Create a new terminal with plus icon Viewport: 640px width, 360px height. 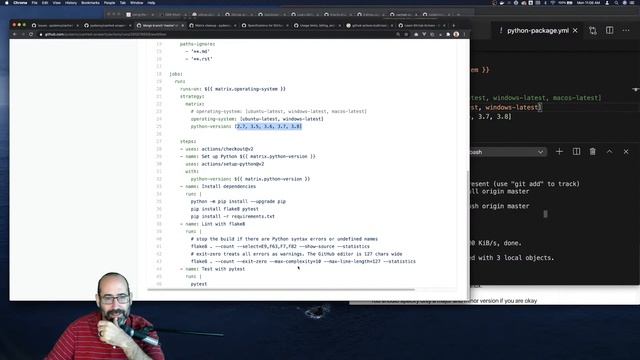click(x=559, y=152)
